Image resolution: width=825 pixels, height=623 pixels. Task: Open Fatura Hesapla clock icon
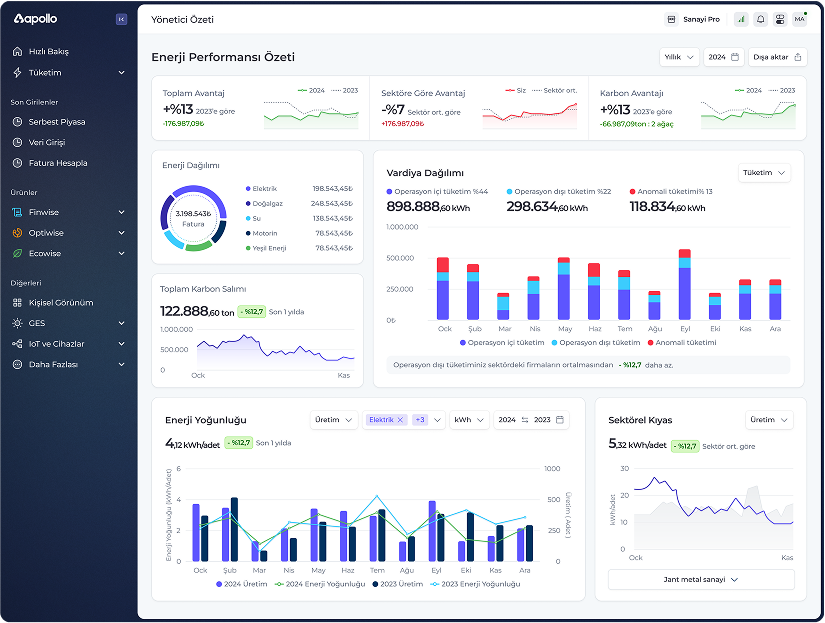coord(17,163)
